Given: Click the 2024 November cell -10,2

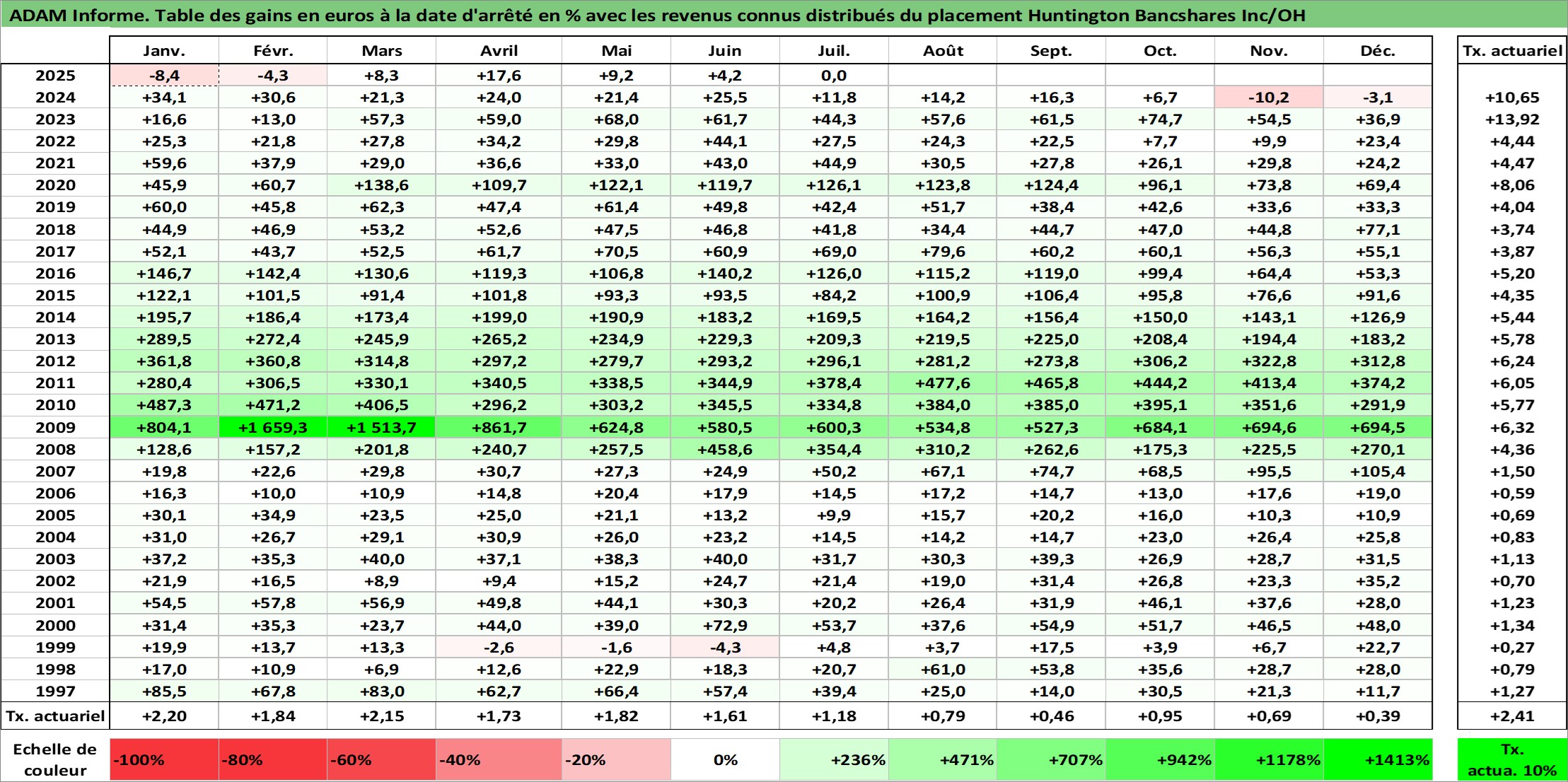Looking at the screenshot, I should pyautogui.click(x=1269, y=98).
